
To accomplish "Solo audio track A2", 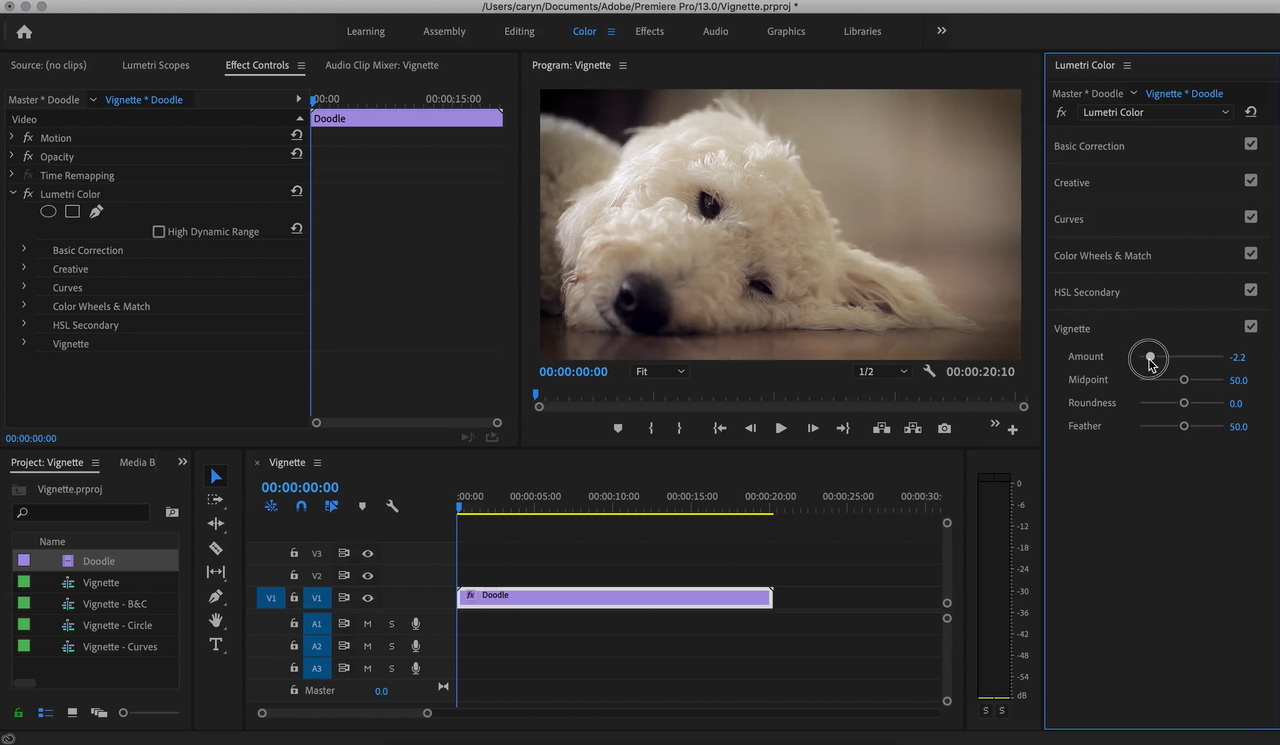I will point(391,646).
